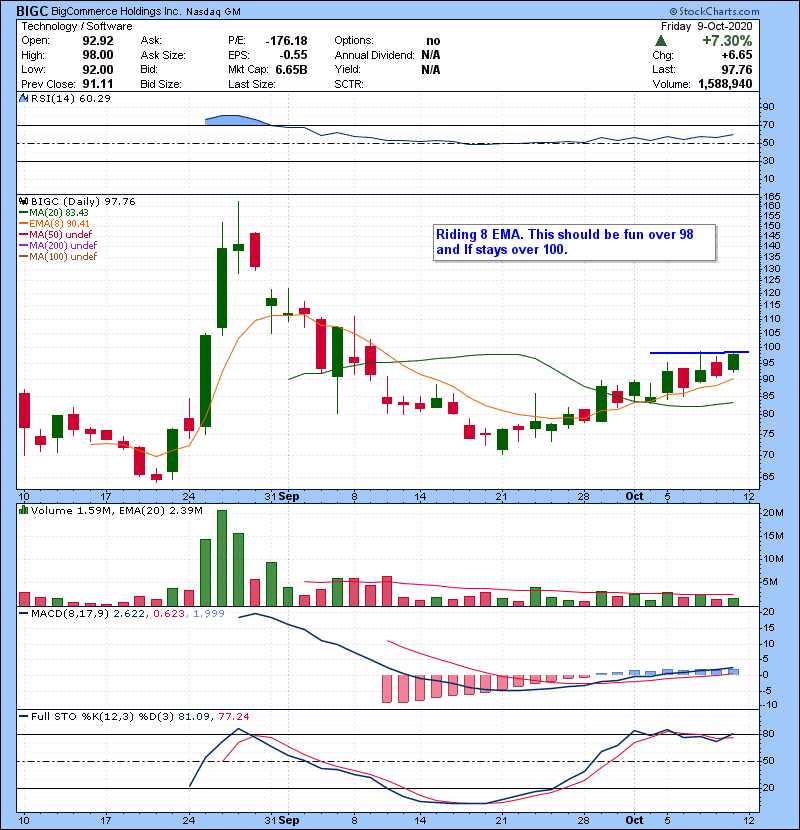The height and width of the screenshot is (830, 800).
Task: Click the Options 'no' value
Action: tap(433, 41)
